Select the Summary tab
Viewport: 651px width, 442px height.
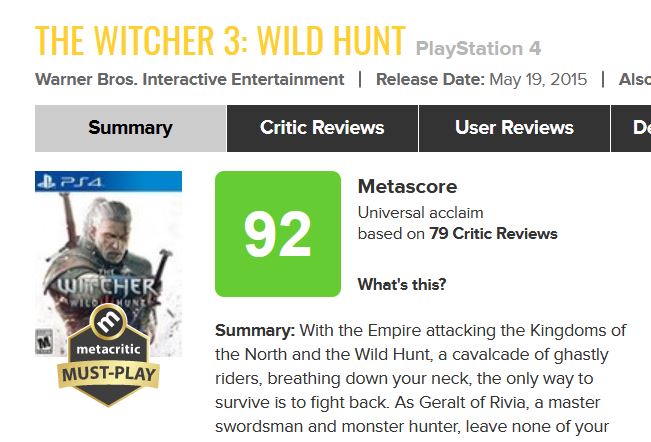coord(130,128)
